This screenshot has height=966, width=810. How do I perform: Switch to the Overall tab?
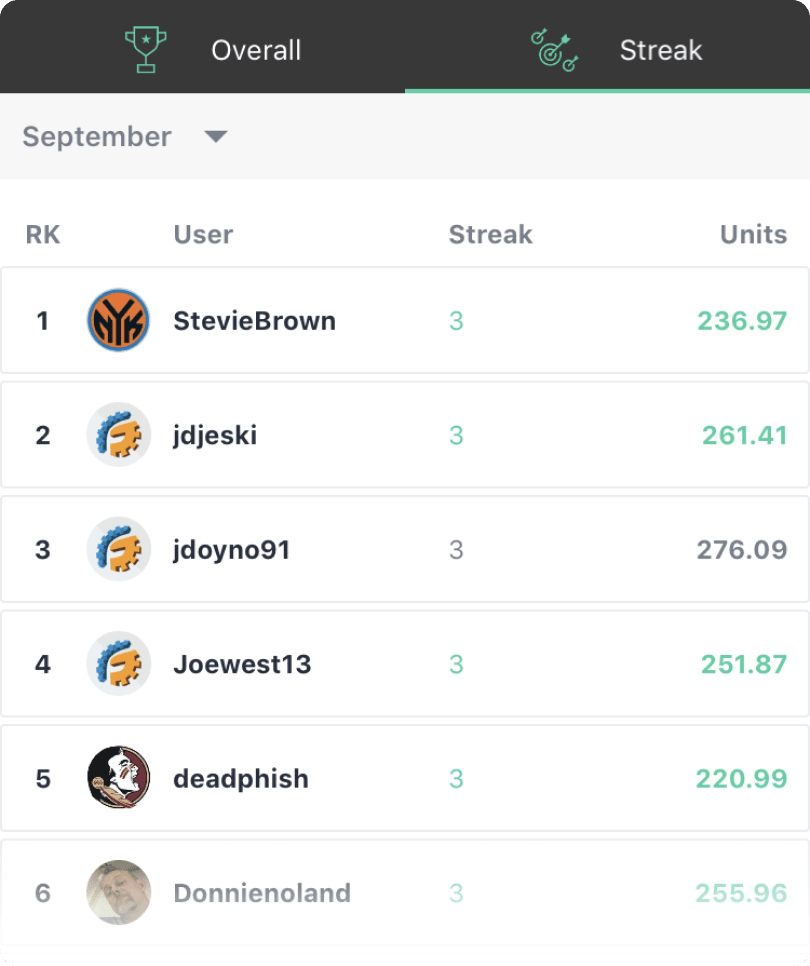click(x=256, y=50)
